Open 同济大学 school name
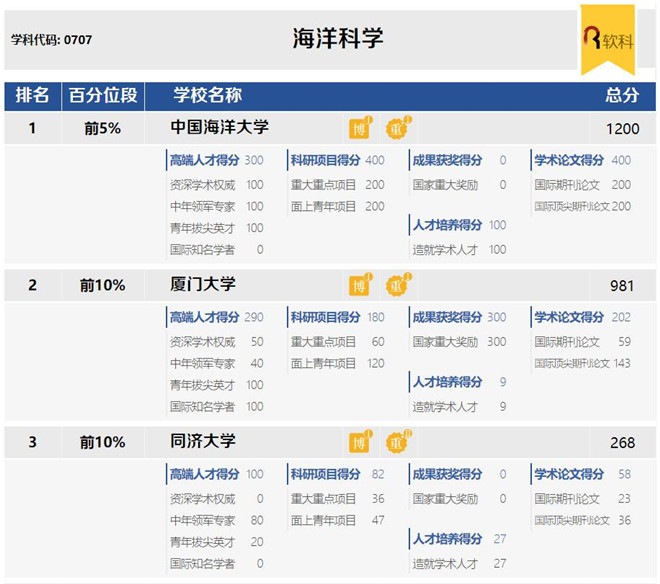Image resolution: width=660 pixels, height=584 pixels. tap(203, 441)
